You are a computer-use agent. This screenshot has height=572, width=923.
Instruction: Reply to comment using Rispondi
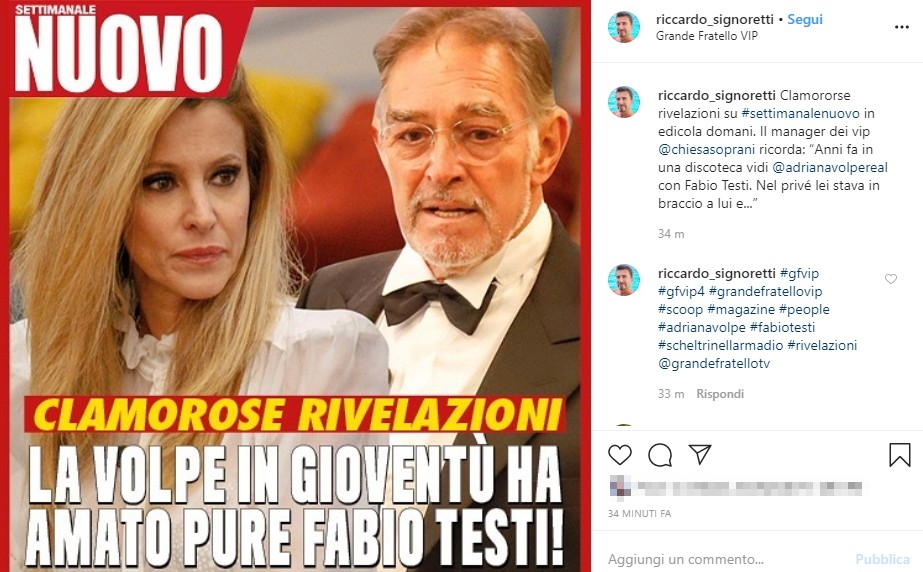point(720,394)
